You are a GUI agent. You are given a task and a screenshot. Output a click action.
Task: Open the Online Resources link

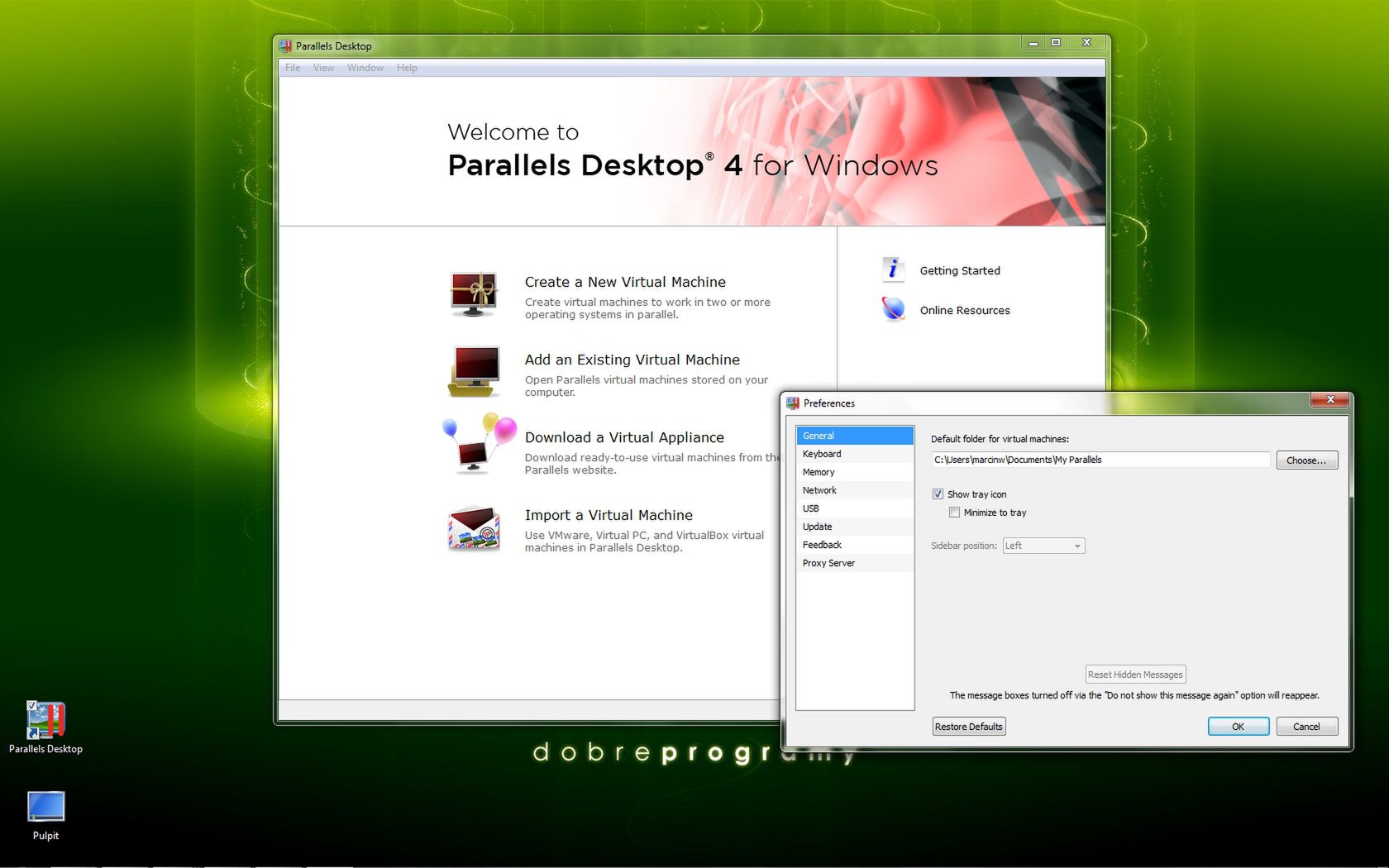coord(965,310)
